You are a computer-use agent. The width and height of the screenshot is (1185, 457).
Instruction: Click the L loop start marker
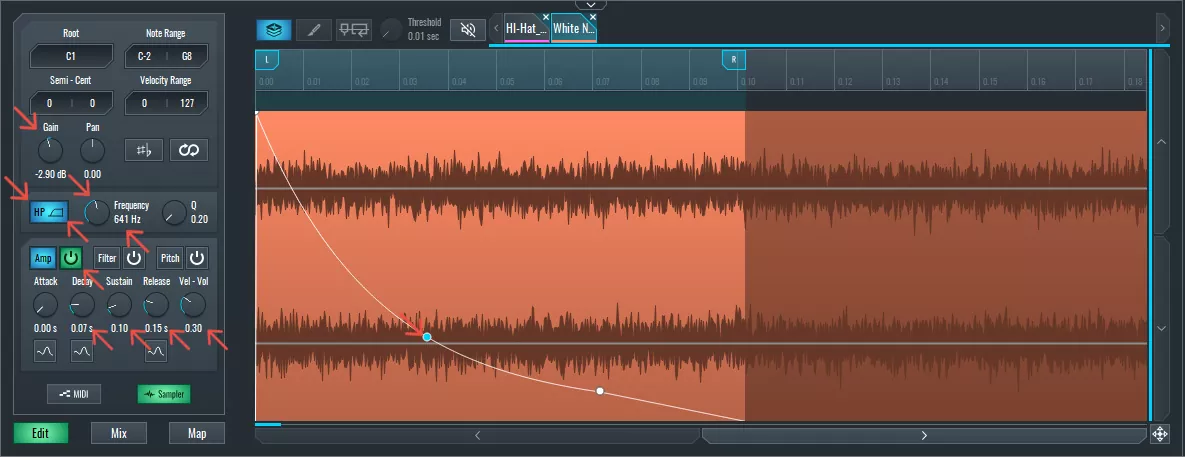267,60
